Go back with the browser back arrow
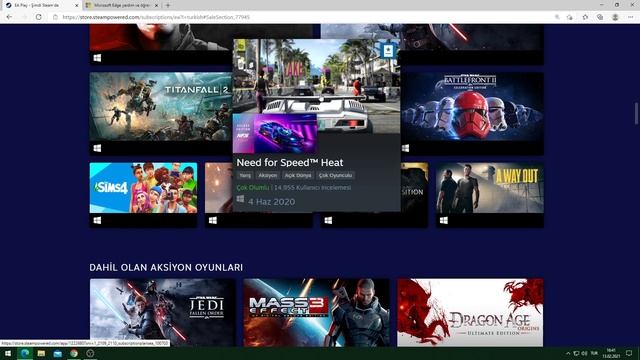The width and height of the screenshot is (640, 360). [9, 17]
